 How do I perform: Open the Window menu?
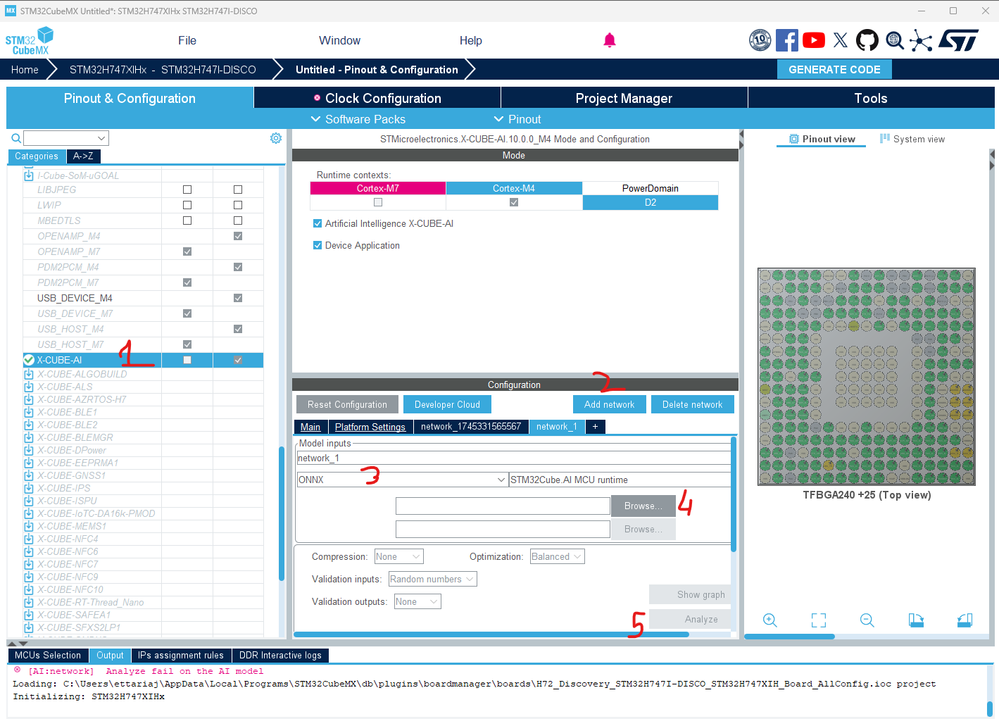(340, 40)
